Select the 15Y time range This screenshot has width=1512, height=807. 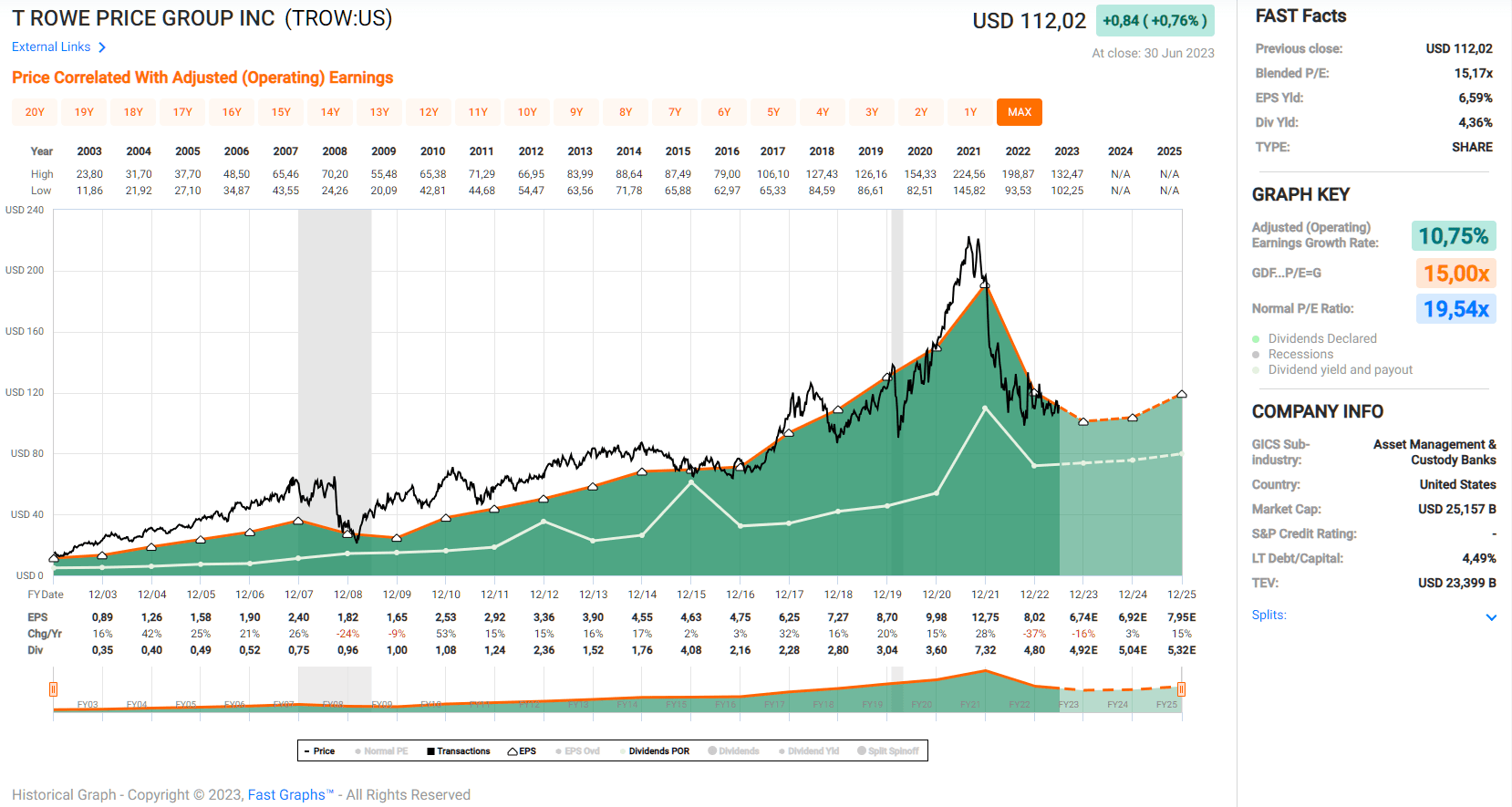point(281,112)
